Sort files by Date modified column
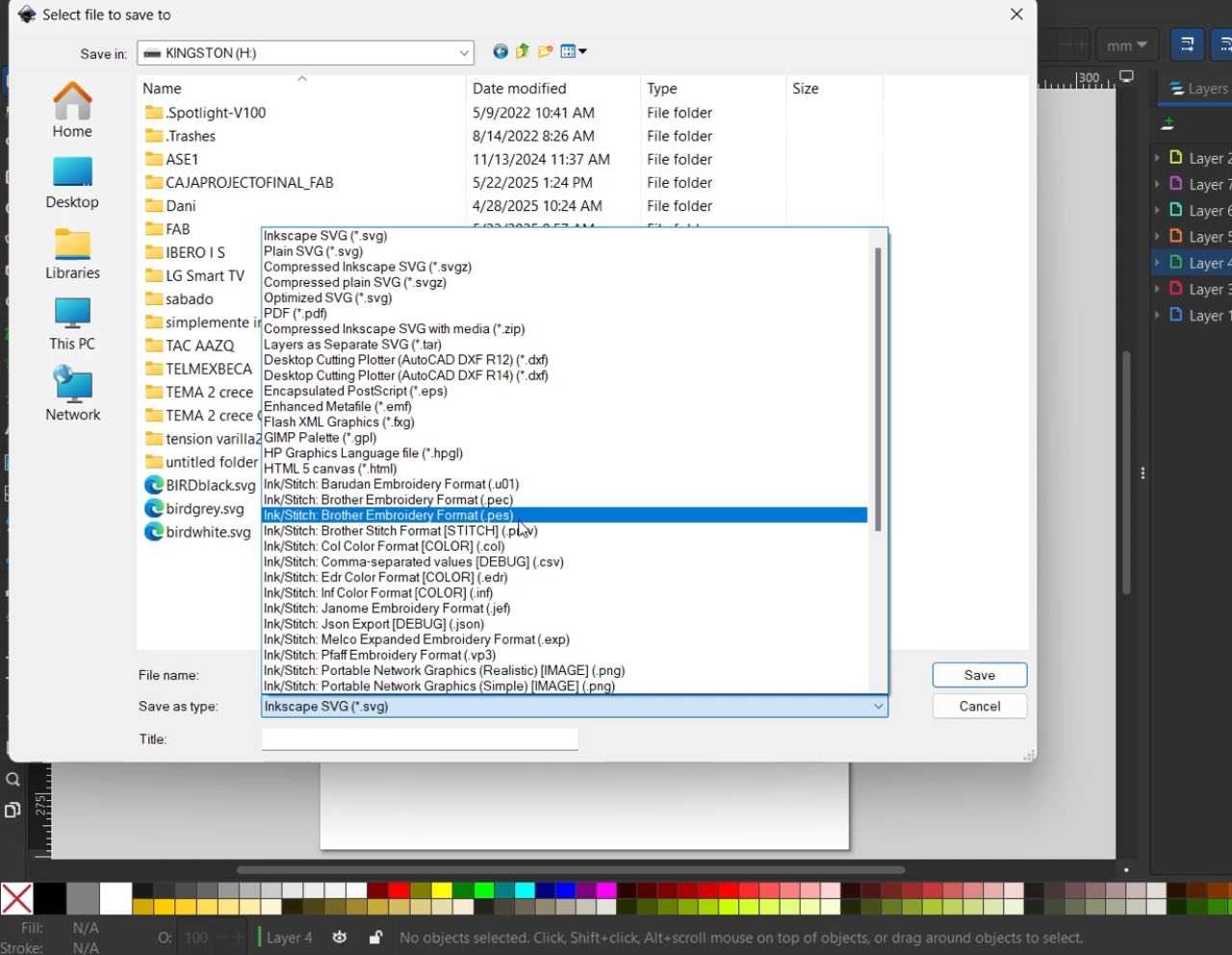 (x=553, y=89)
